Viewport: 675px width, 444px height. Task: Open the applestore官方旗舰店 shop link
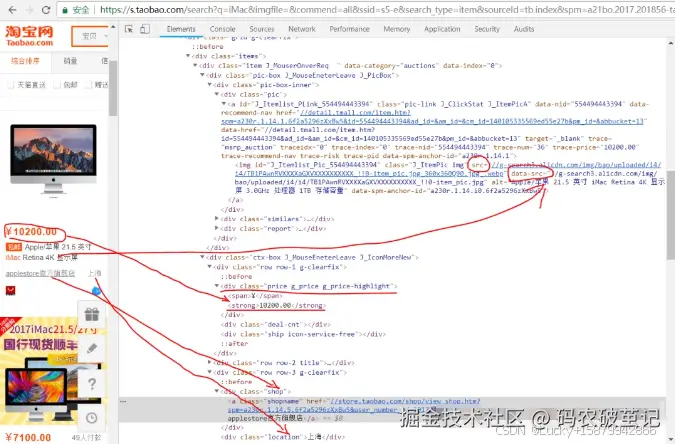[40, 273]
